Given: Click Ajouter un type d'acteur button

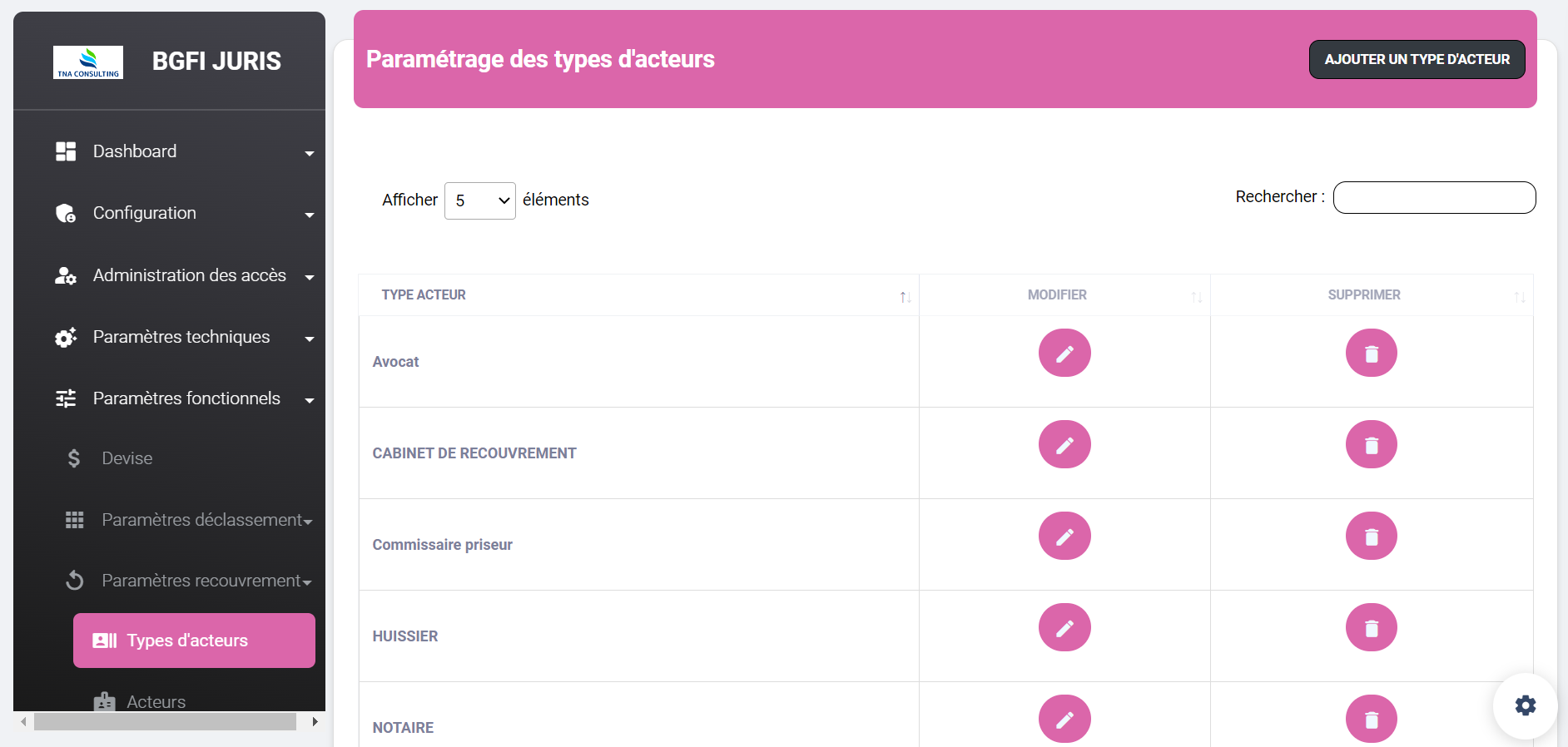Looking at the screenshot, I should [1417, 60].
